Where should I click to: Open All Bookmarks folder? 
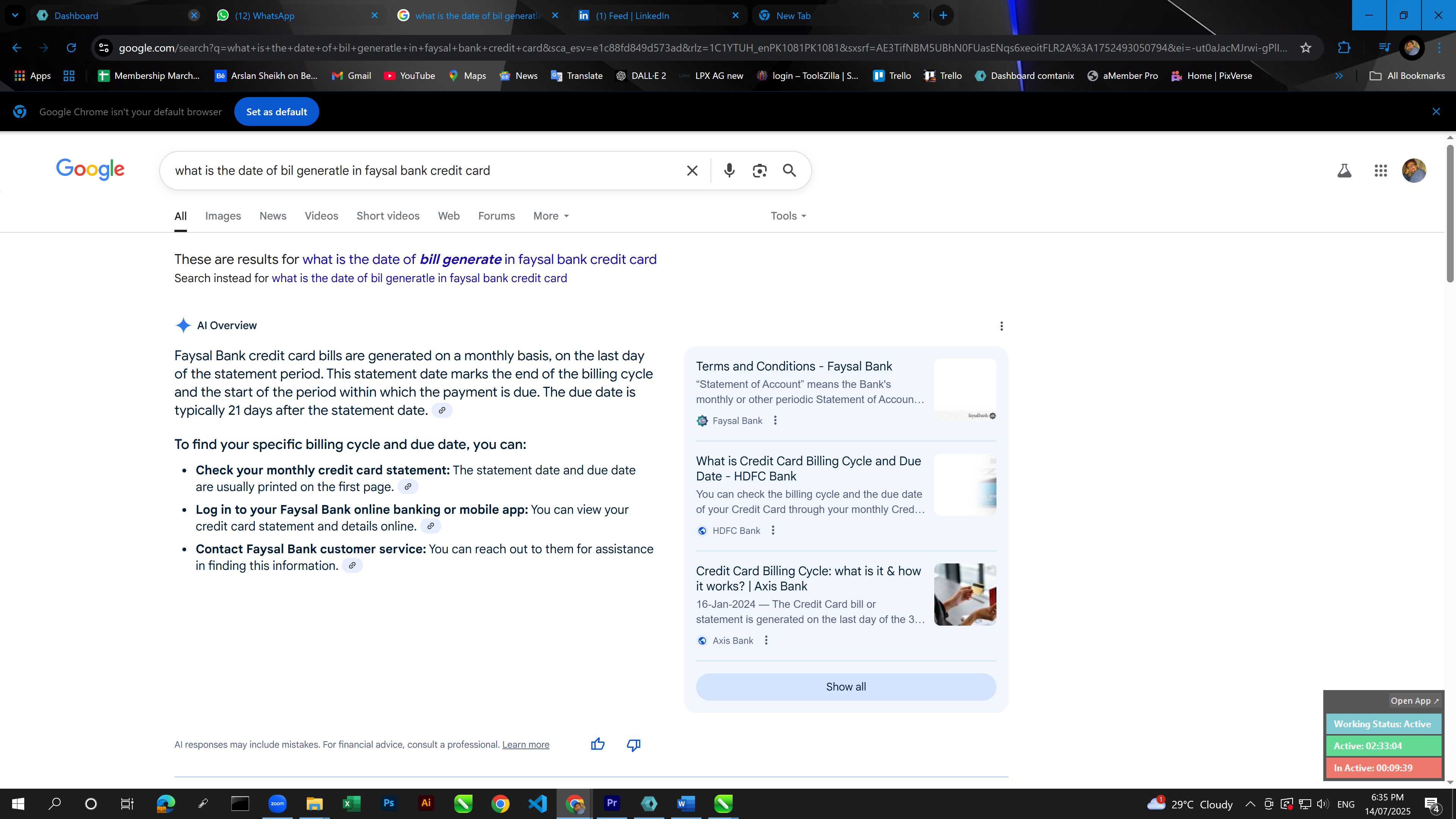[1407, 76]
